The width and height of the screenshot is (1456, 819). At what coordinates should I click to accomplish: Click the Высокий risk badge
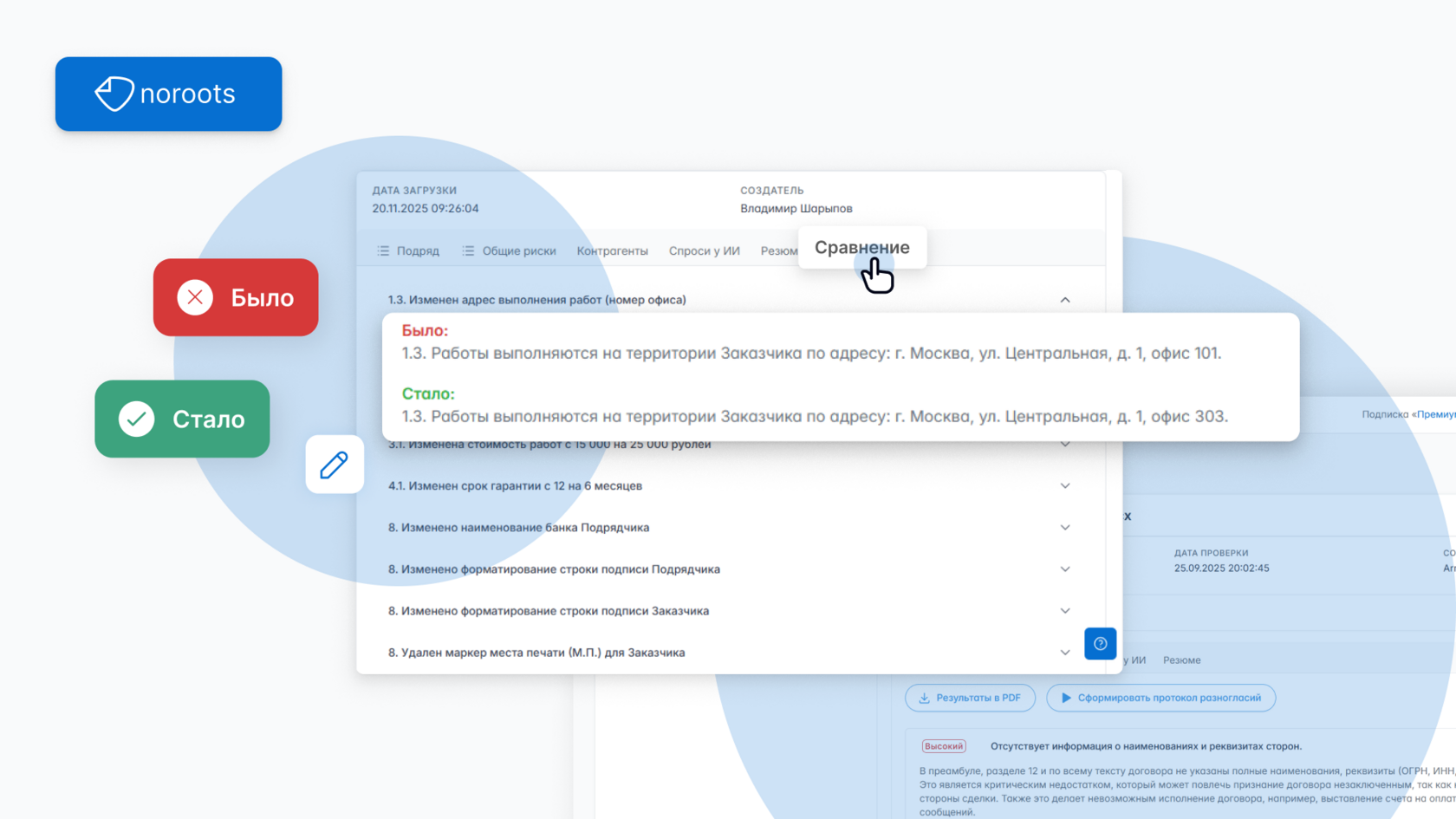point(944,745)
